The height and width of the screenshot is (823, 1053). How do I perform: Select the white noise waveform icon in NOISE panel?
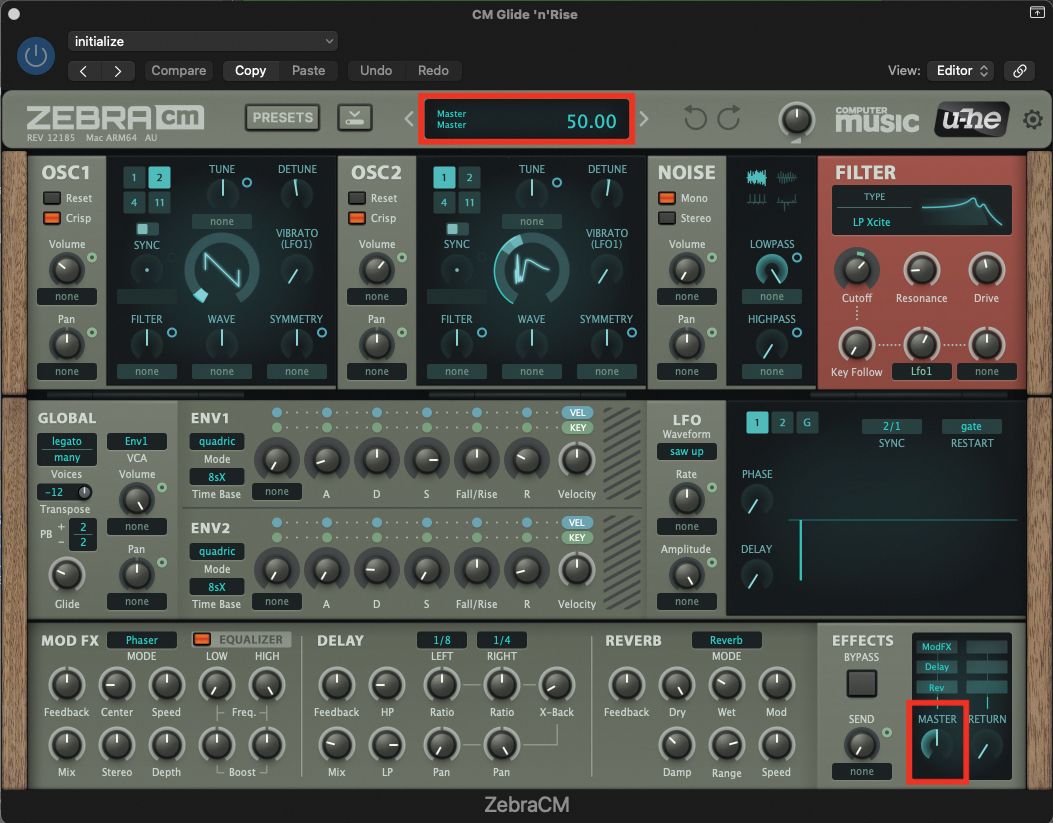click(756, 176)
